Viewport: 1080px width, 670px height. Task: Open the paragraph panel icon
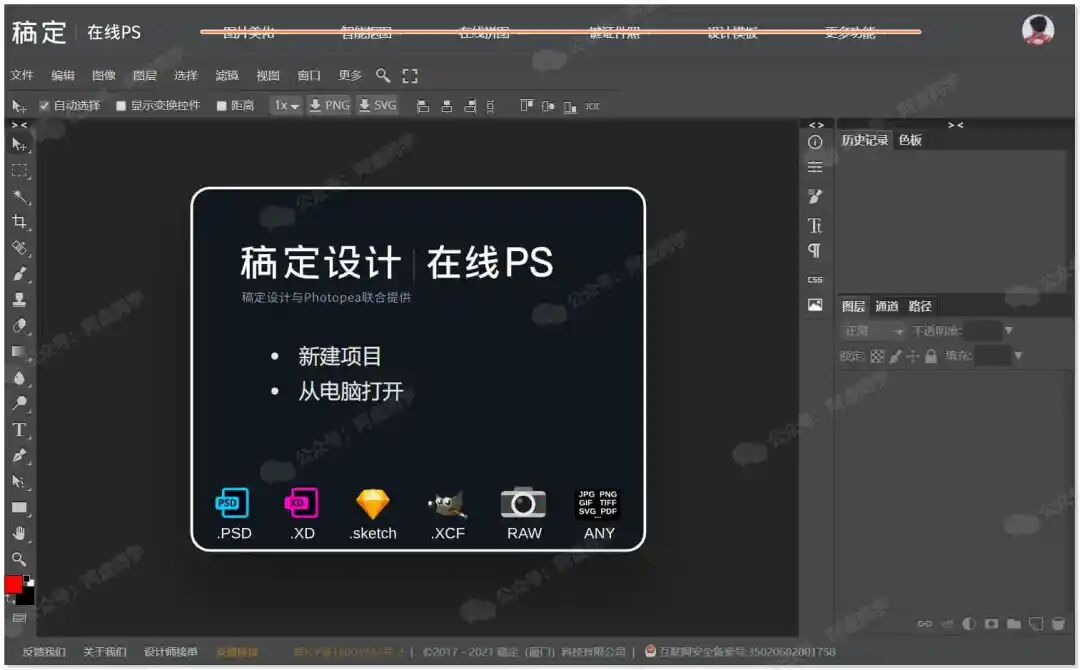coord(815,251)
